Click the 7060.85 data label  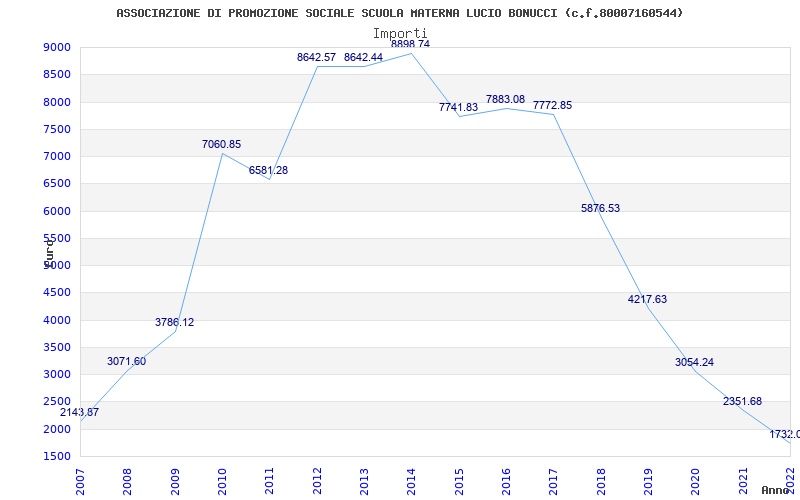pos(221,144)
